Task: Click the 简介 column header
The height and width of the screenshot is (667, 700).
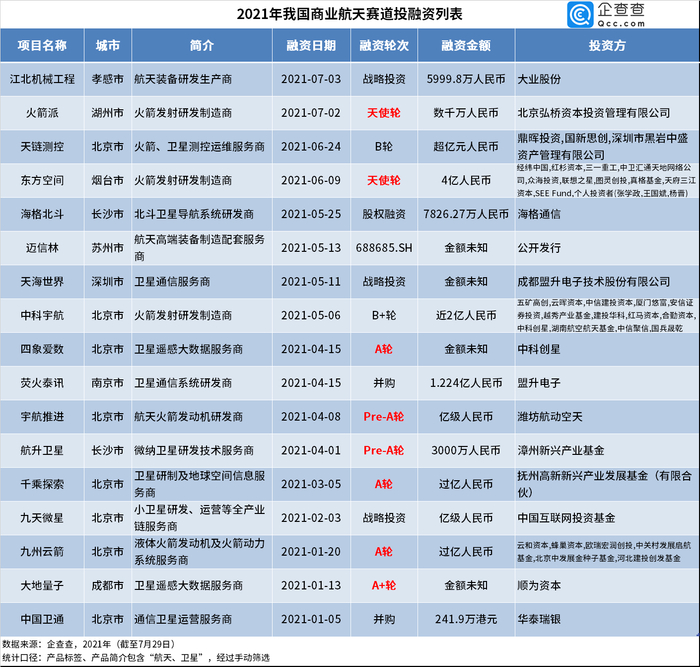Action: click(202, 45)
